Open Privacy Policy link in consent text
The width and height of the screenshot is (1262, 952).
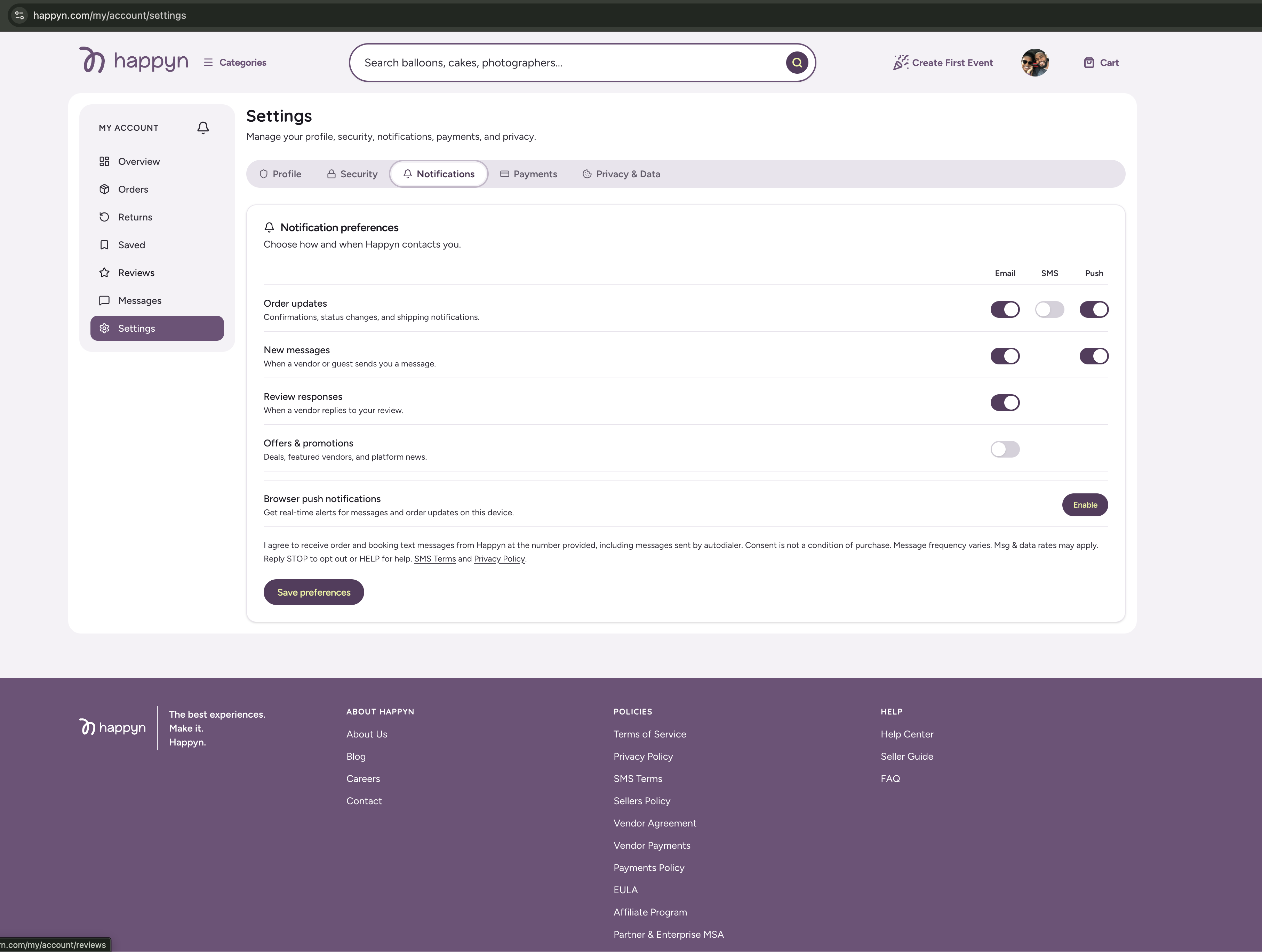(x=499, y=559)
